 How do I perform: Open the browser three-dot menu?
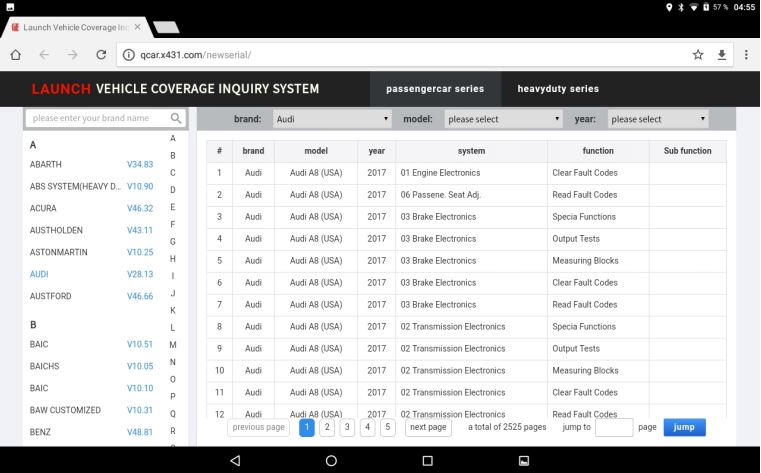pyautogui.click(x=746, y=55)
